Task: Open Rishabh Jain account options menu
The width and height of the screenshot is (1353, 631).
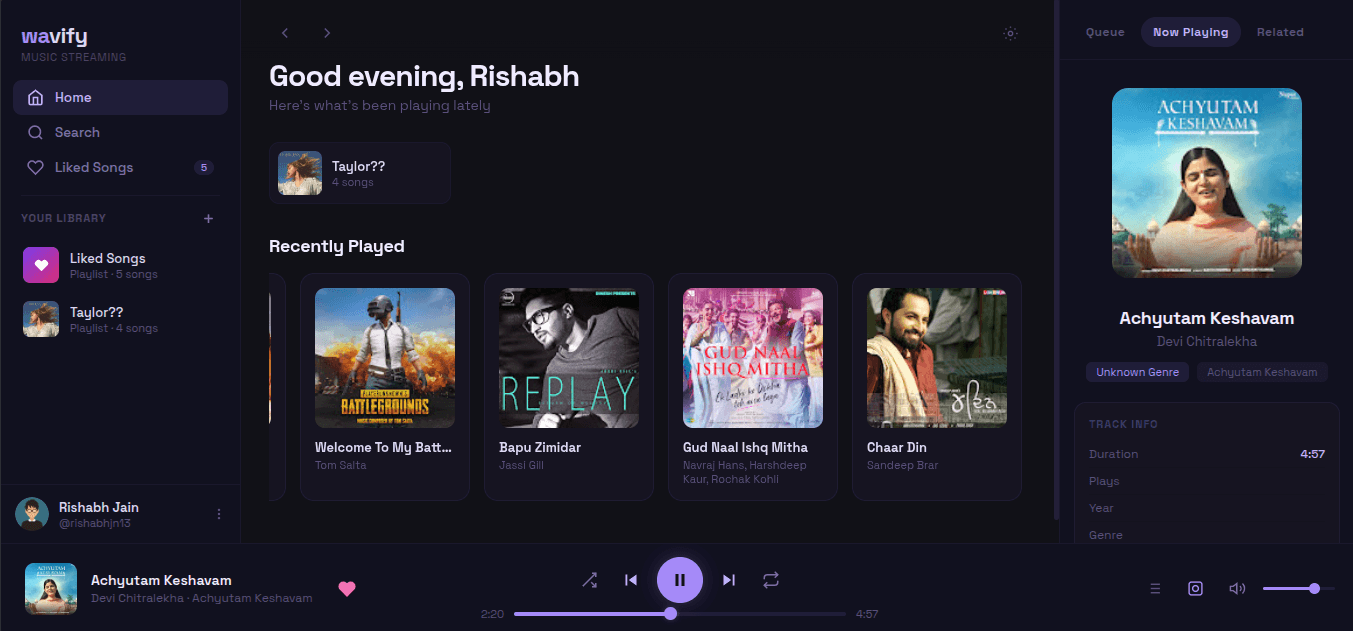Action: (x=219, y=514)
